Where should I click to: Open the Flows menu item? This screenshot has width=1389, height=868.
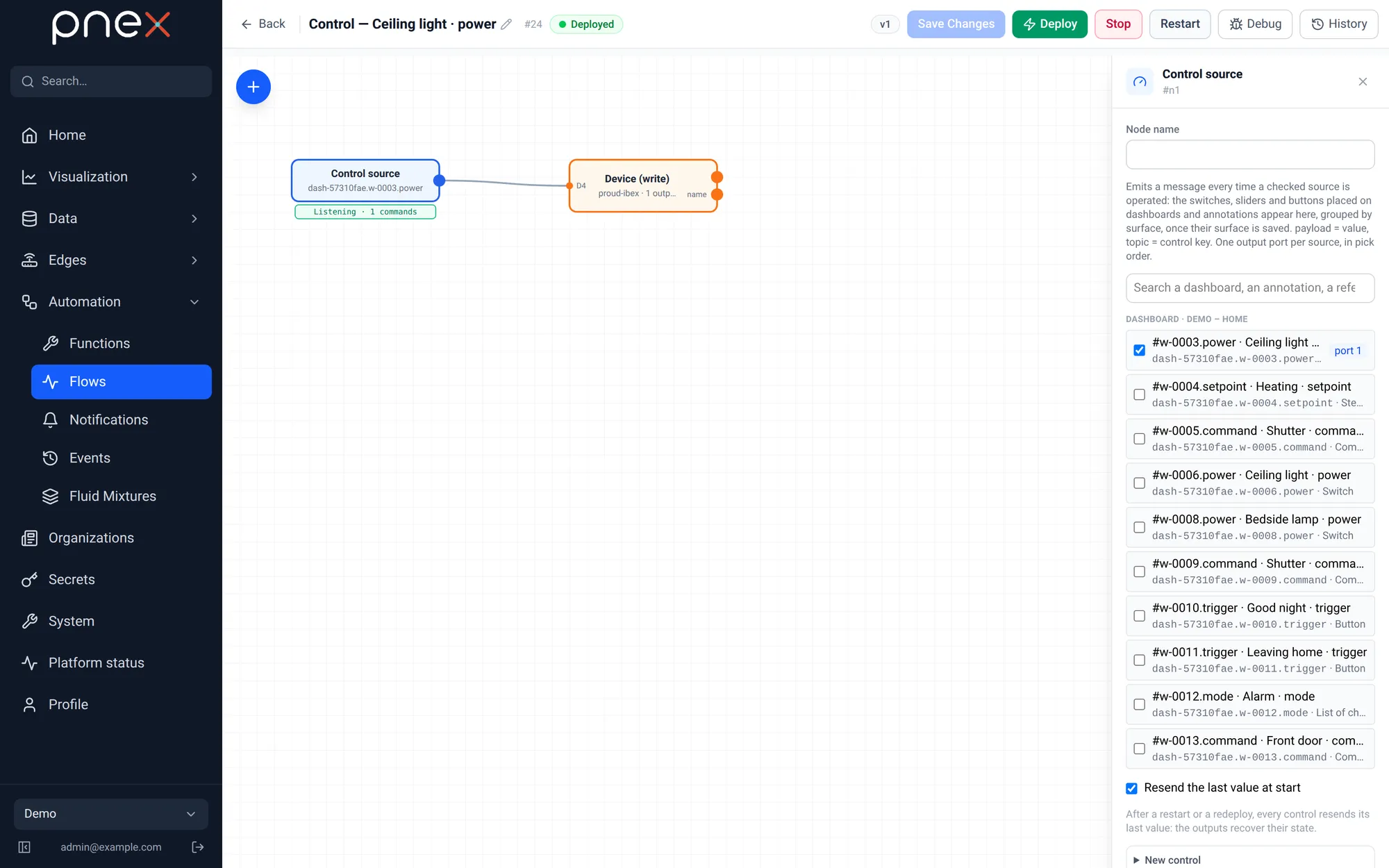tap(122, 382)
